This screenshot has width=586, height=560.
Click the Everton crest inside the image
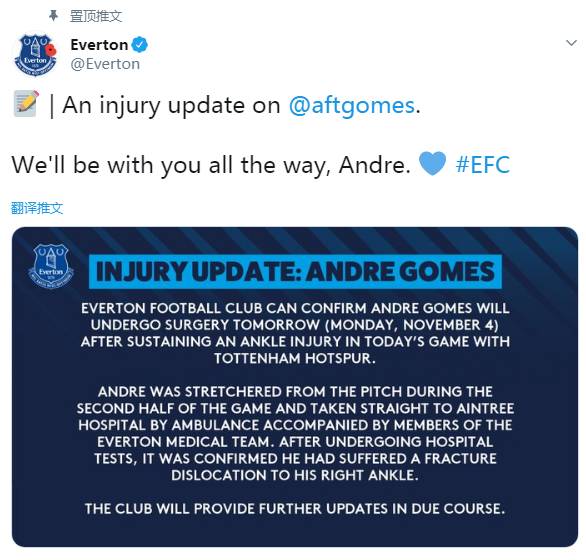pyautogui.click(x=51, y=265)
